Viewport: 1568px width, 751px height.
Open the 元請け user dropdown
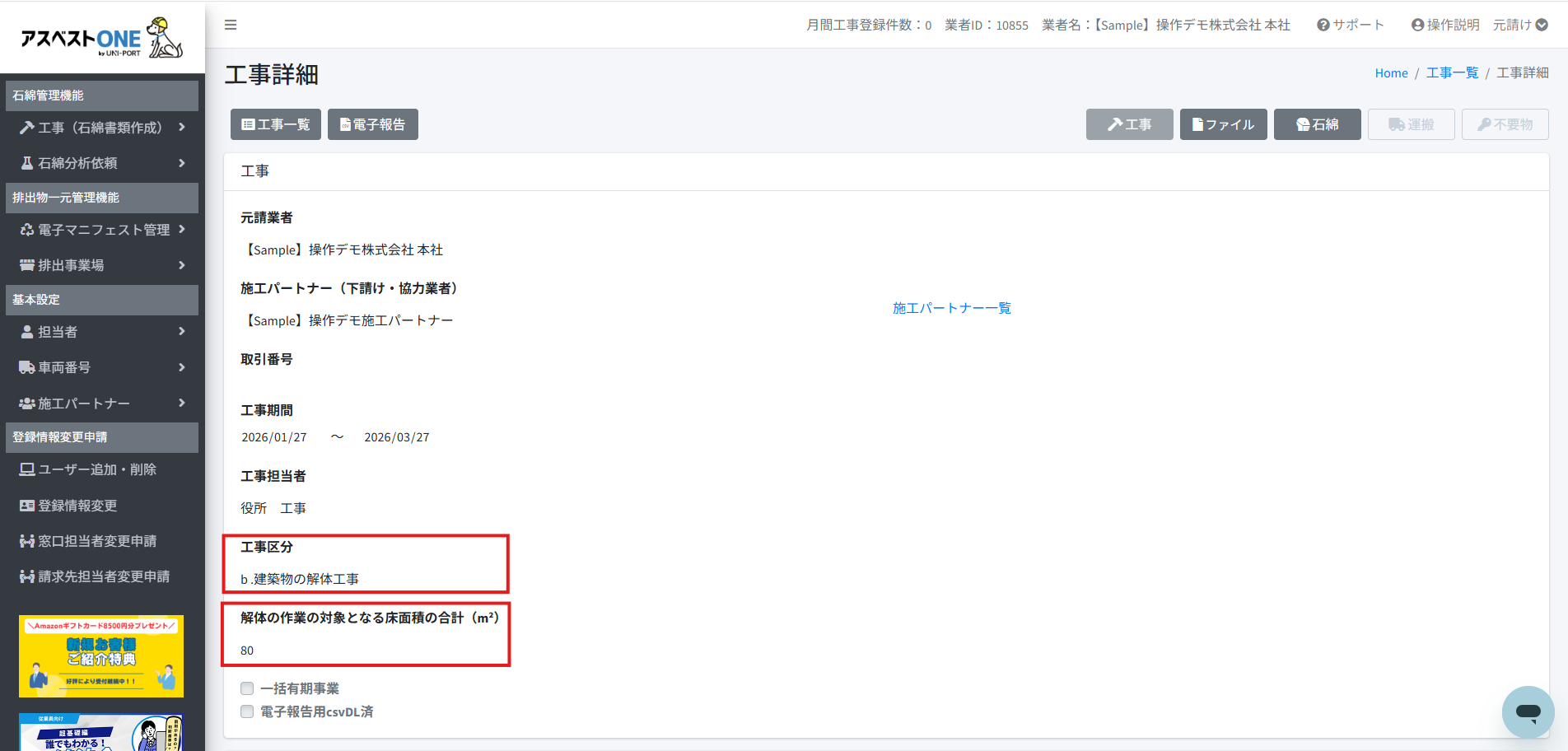click(1520, 25)
